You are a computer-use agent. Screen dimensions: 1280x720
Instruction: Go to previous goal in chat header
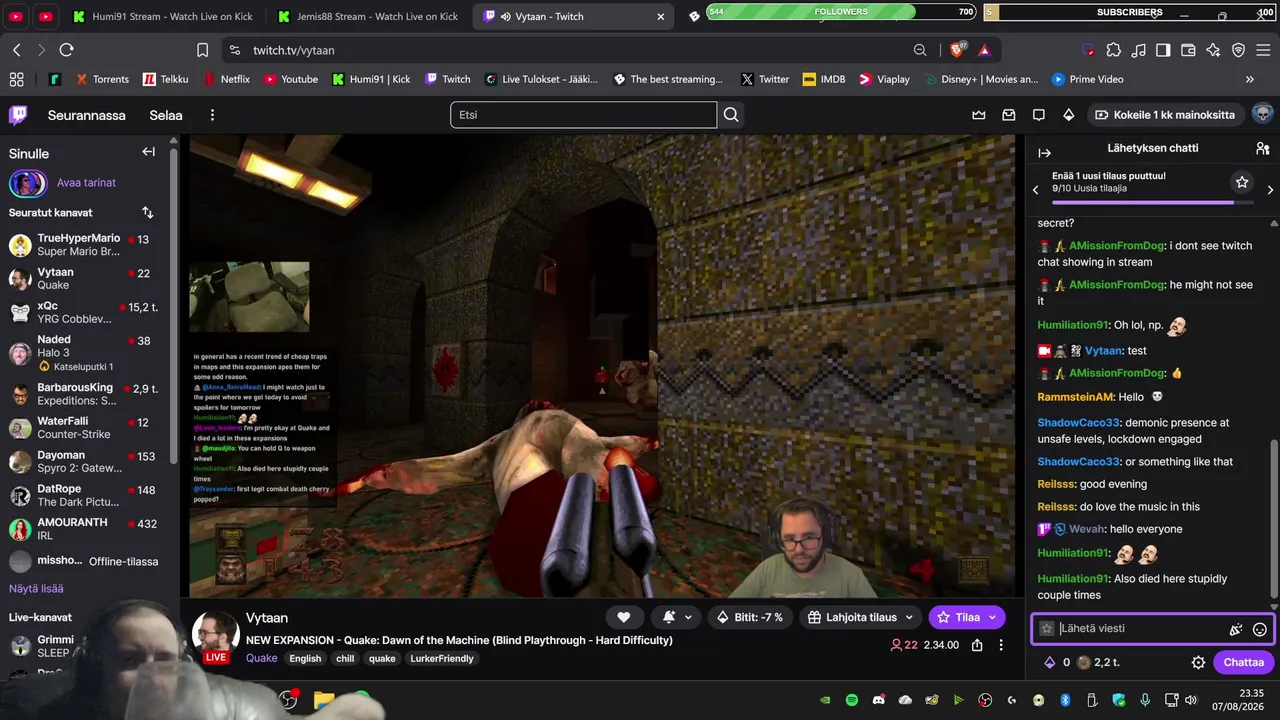click(x=1035, y=189)
